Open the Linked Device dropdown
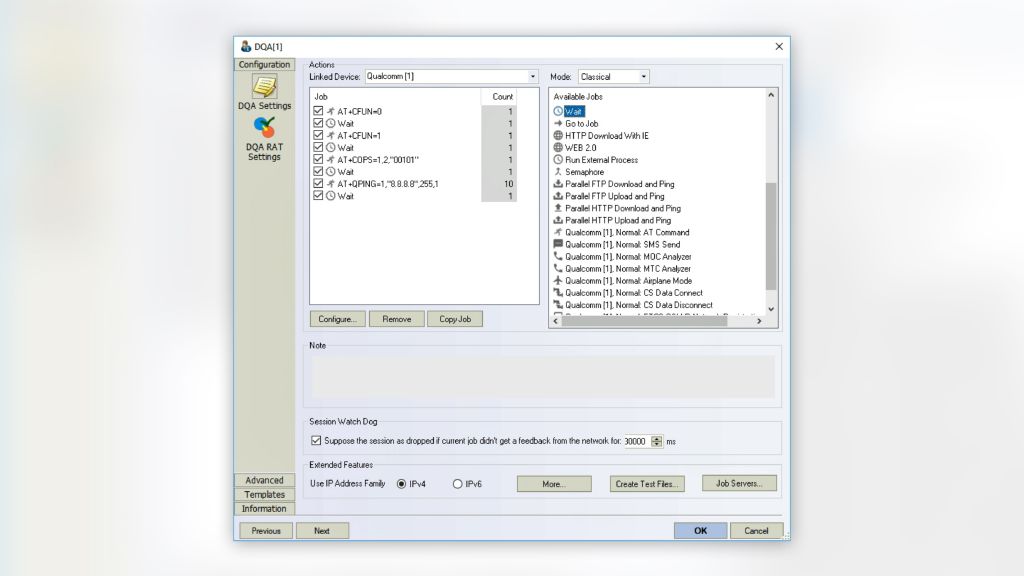Viewport: 1024px width, 576px height. [535, 76]
